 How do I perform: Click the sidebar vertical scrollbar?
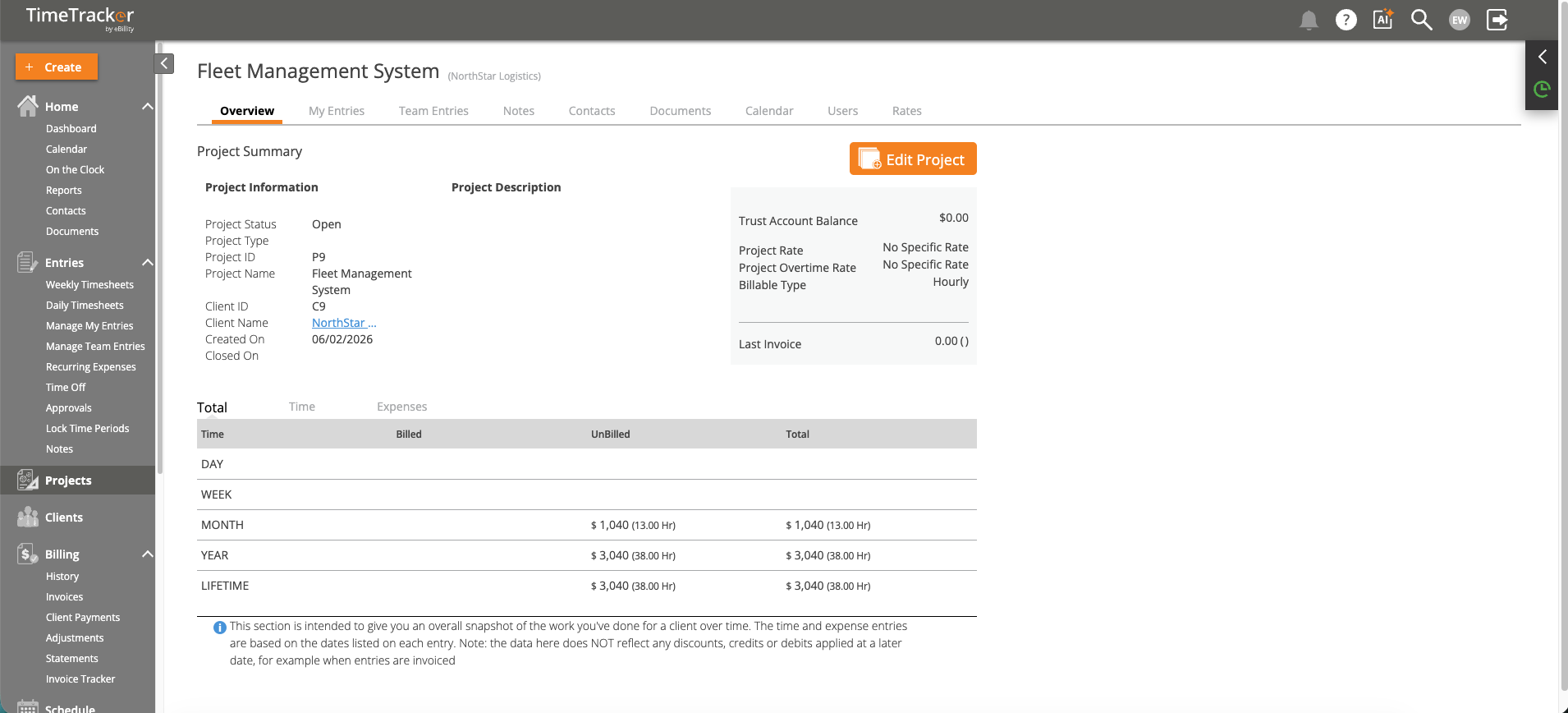pos(159,259)
